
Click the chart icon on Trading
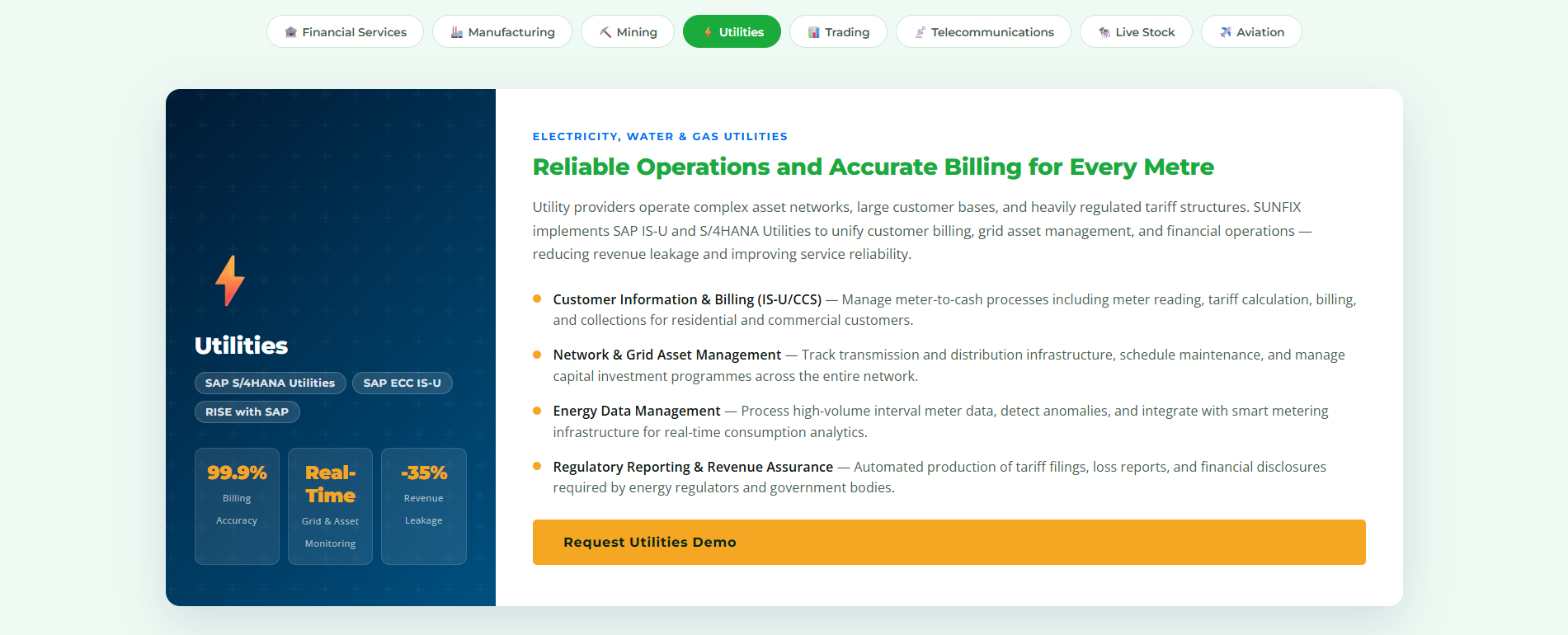(813, 32)
